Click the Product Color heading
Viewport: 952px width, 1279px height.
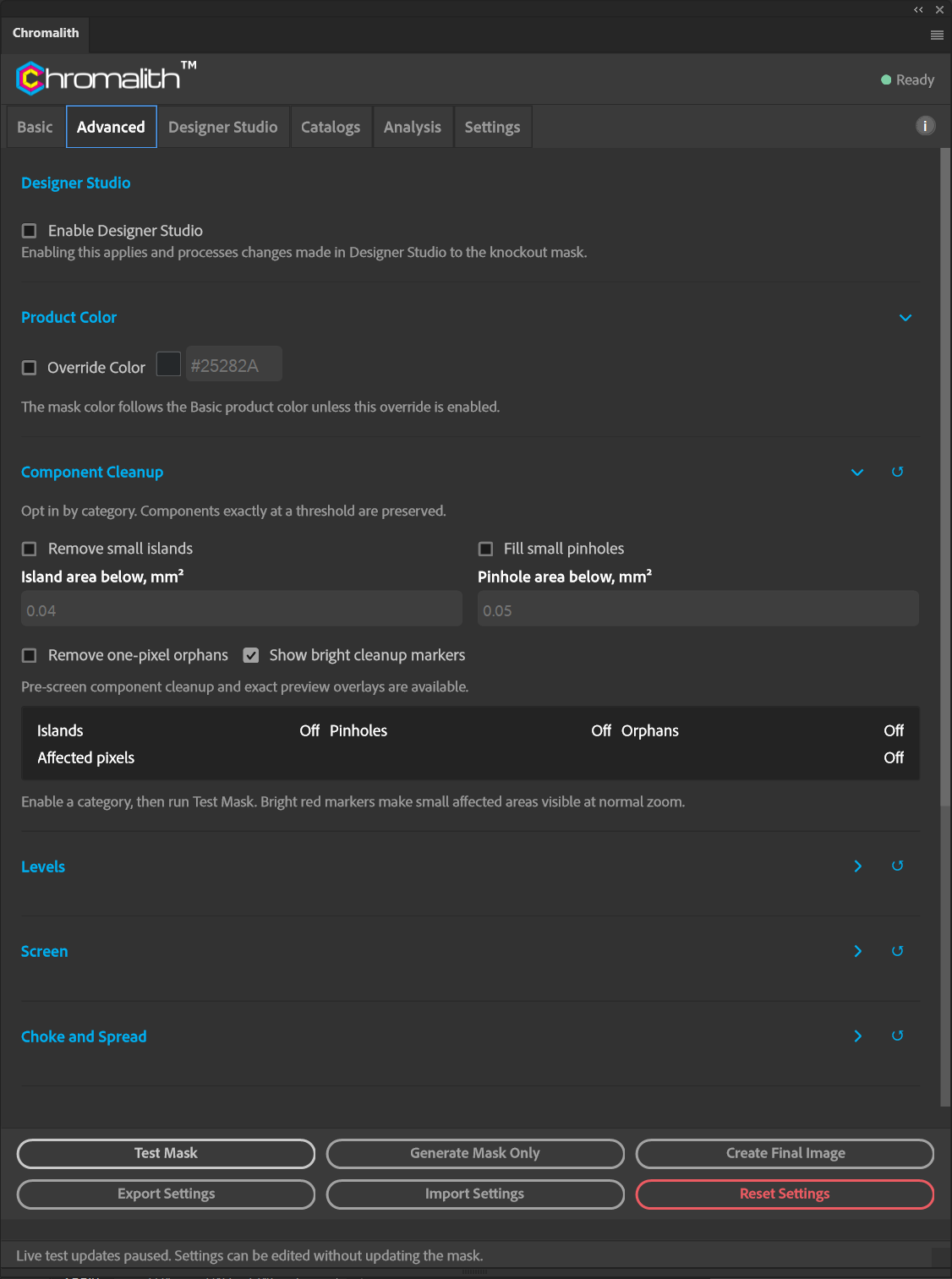coord(68,317)
